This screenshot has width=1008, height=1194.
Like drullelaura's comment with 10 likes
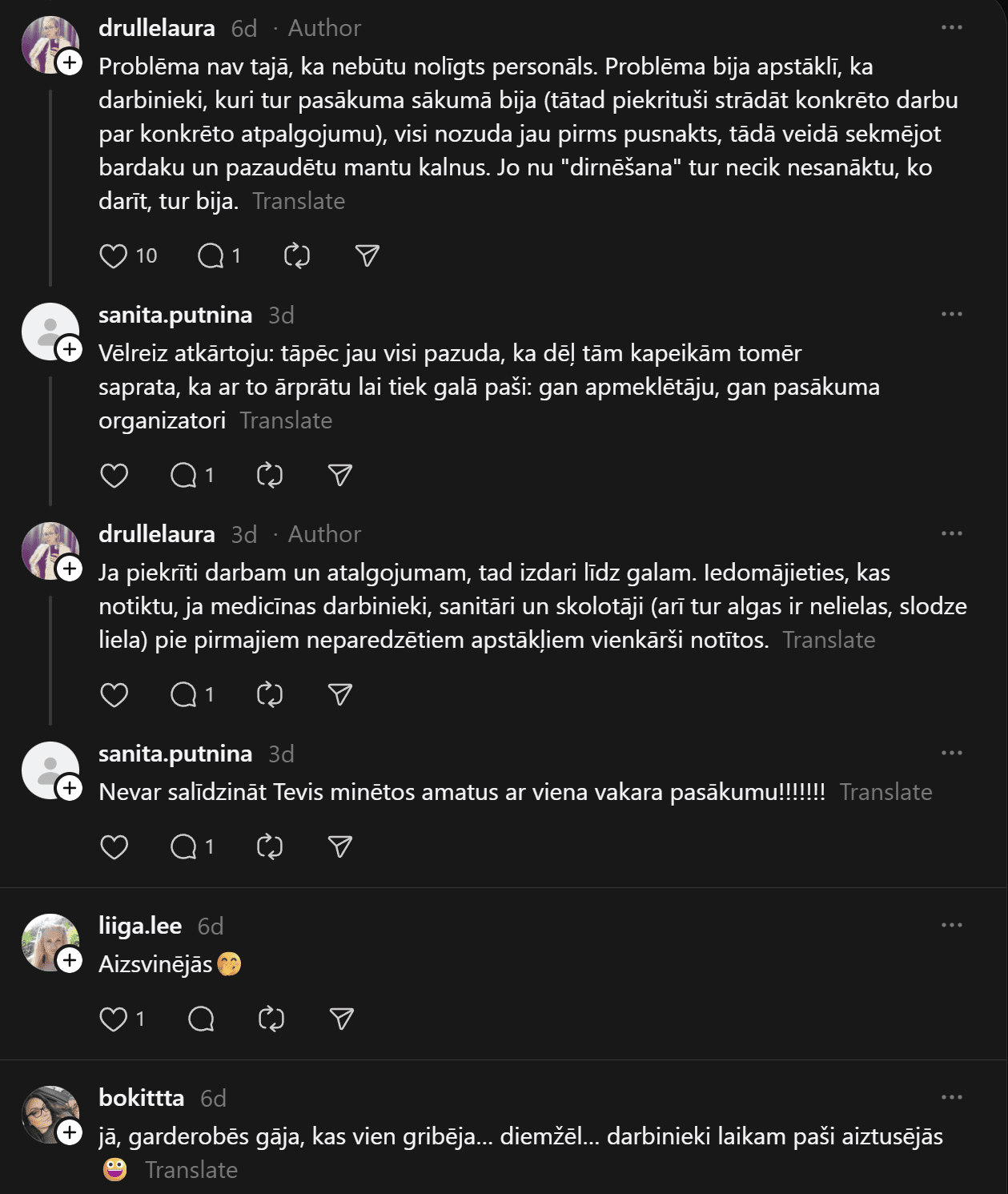point(114,256)
